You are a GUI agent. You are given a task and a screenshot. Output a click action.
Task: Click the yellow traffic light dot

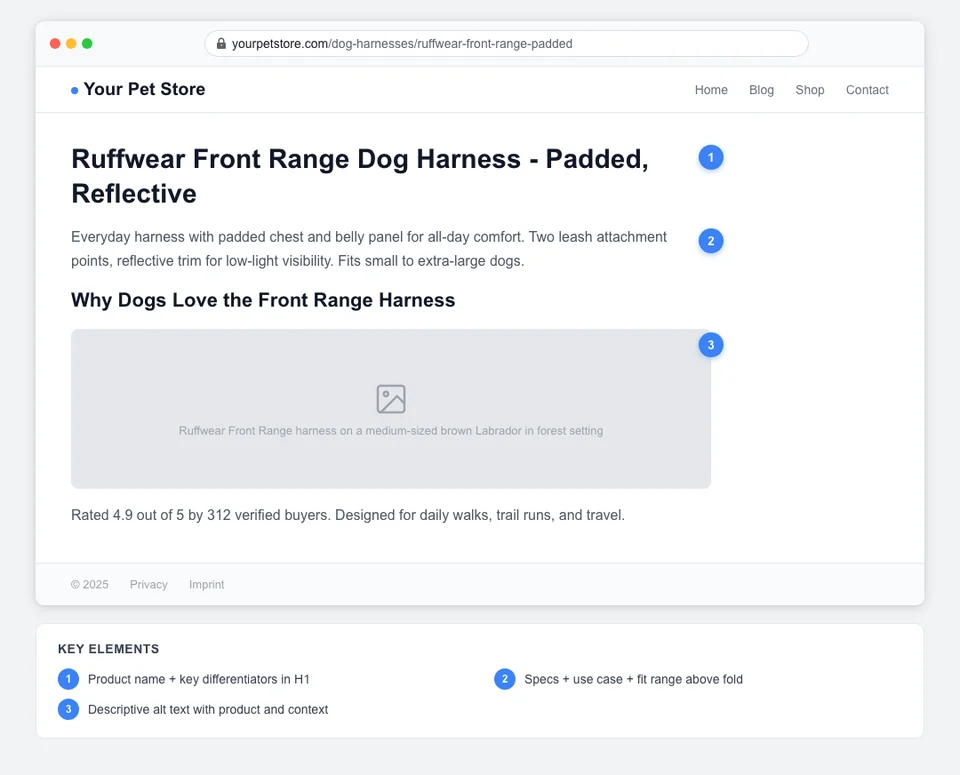click(71, 43)
